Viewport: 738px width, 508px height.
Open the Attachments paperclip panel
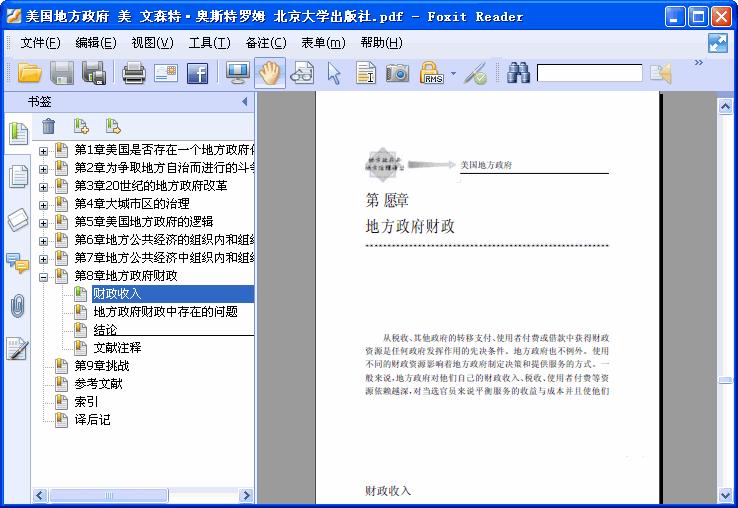pos(17,306)
